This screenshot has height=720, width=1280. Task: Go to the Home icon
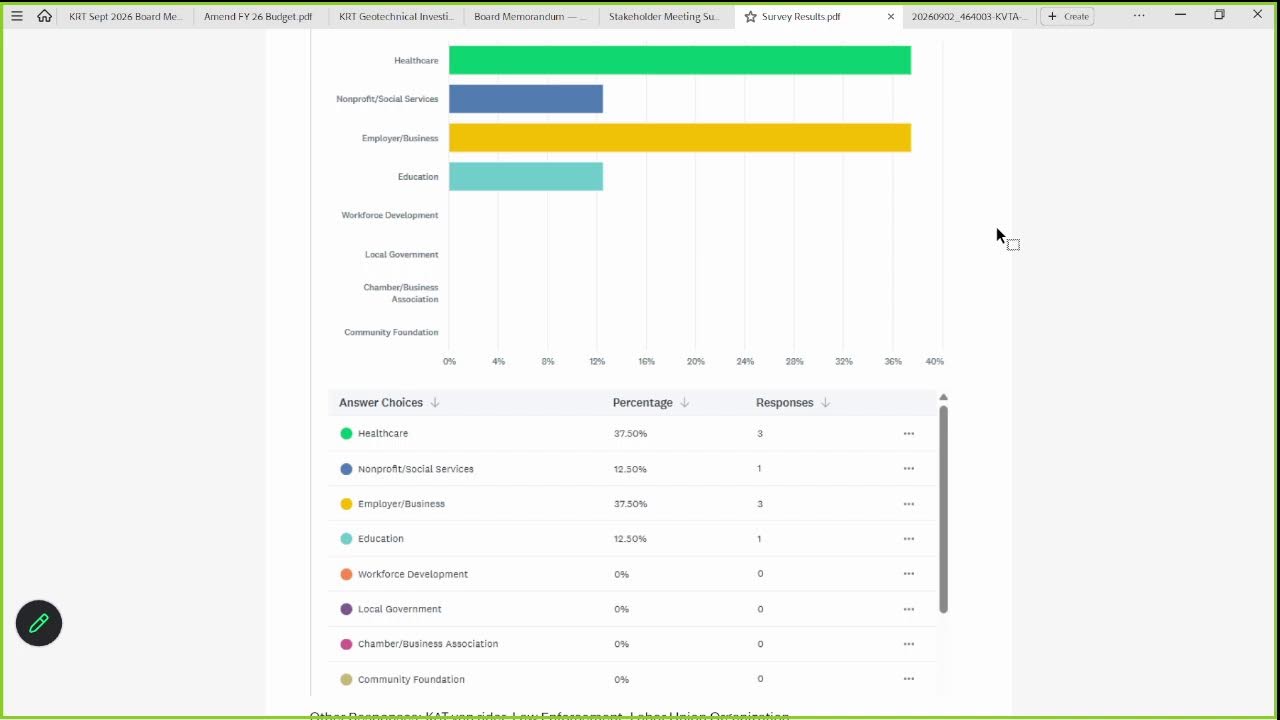coord(44,16)
